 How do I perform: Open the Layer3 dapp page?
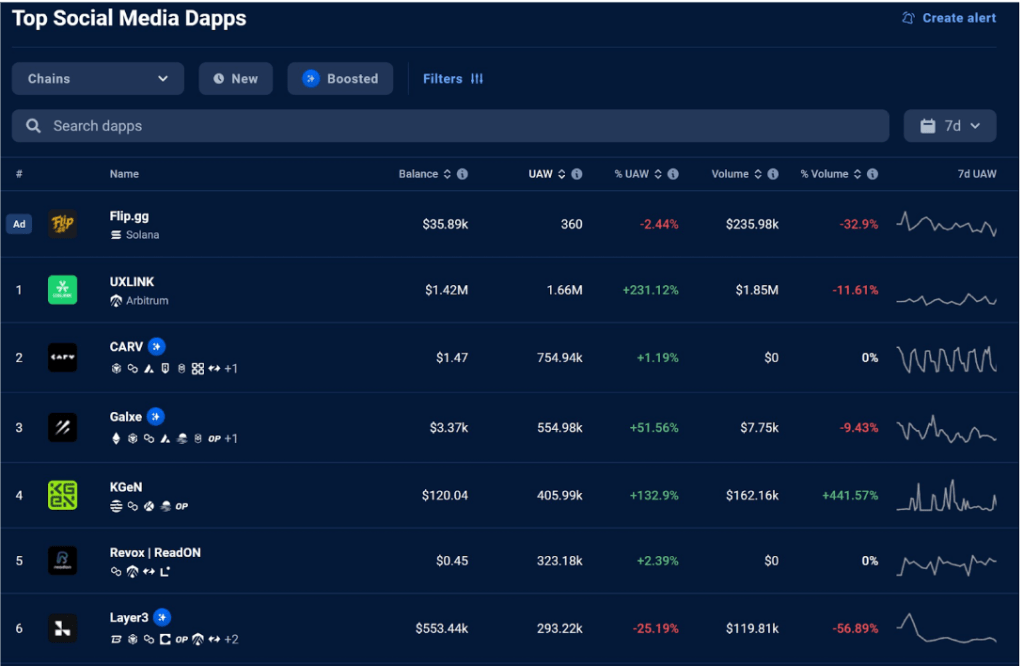coord(129,618)
